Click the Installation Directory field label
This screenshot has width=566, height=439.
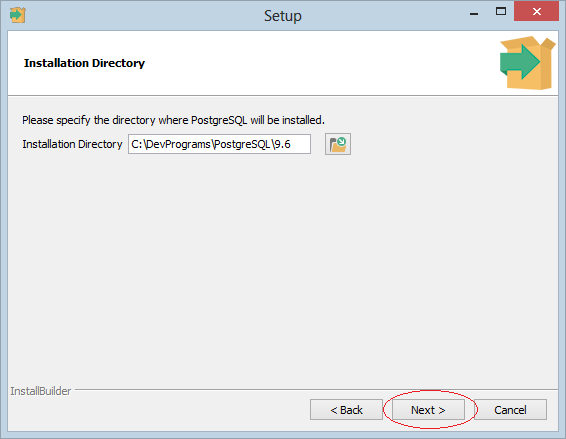tap(72, 144)
